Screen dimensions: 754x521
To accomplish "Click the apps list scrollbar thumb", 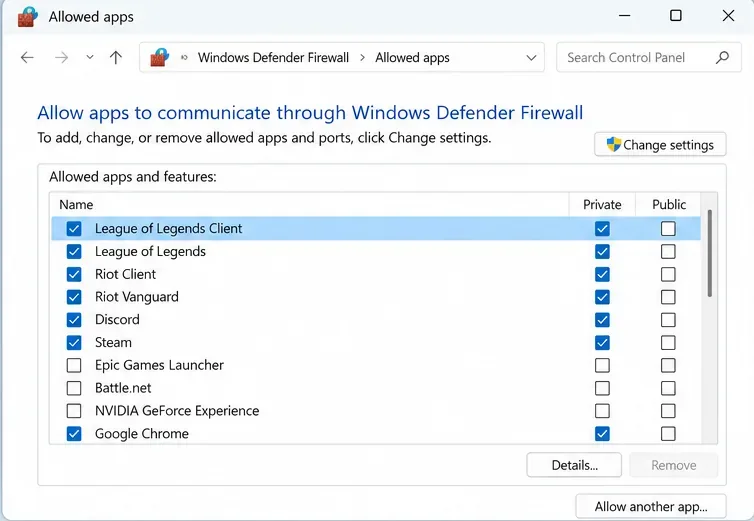I will [x=709, y=253].
